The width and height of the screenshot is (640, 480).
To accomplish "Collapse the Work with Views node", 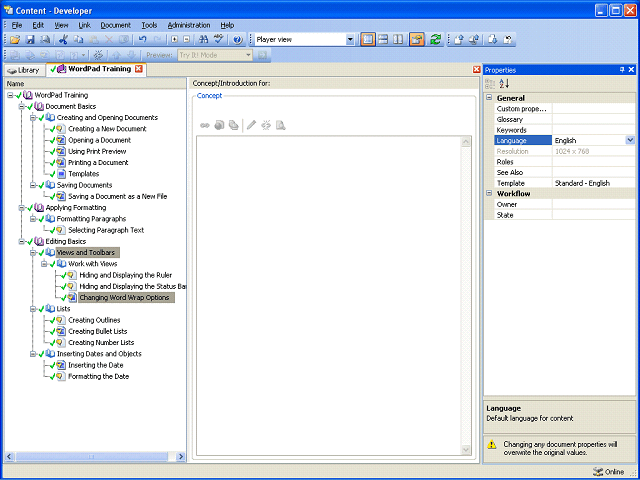I will click(44, 264).
